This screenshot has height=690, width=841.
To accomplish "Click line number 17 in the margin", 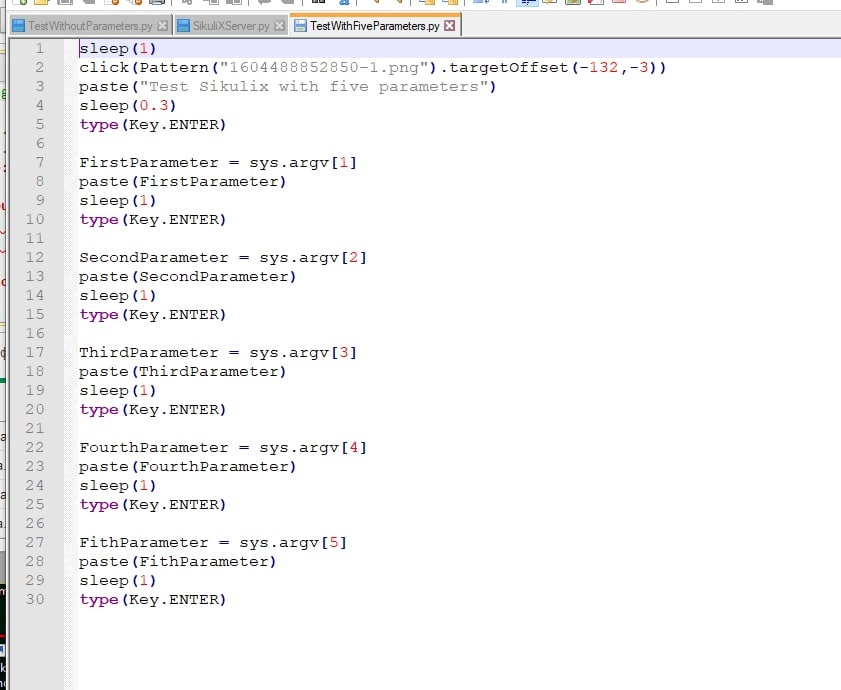I will point(35,353).
